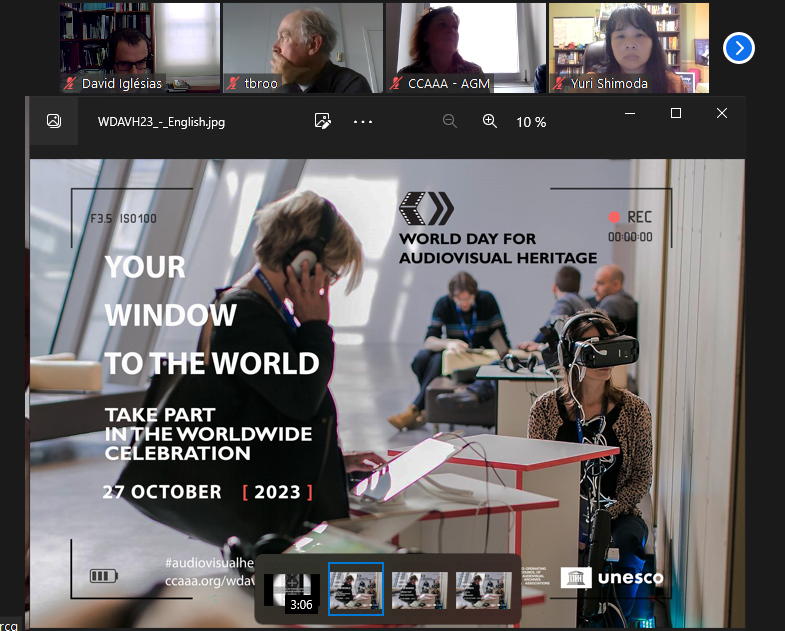785x631 pixels.
Task: Select the last filmstrip thumbnail
Action: tap(484, 591)
